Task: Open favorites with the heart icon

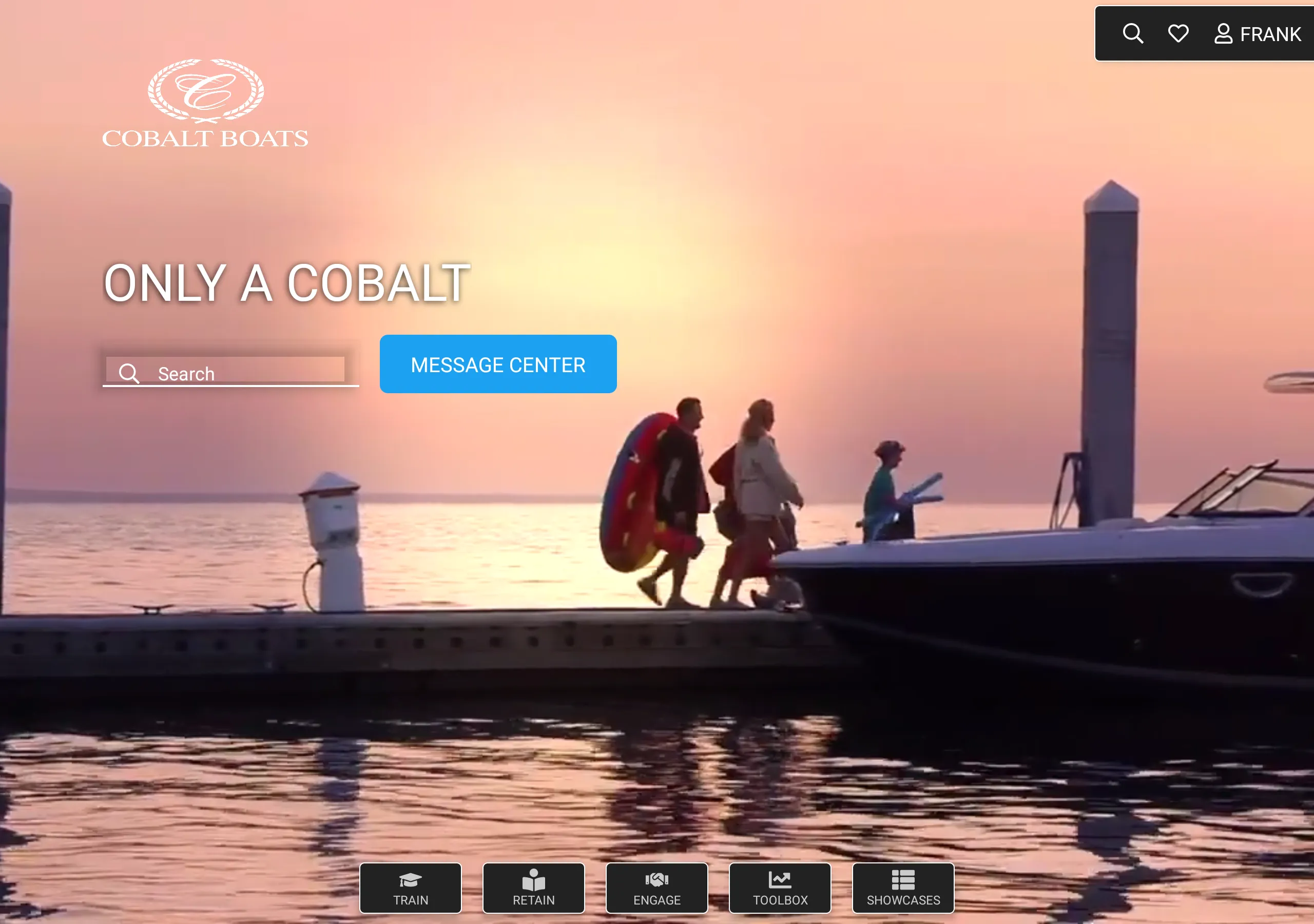Action: click(x=1178, y=34)
